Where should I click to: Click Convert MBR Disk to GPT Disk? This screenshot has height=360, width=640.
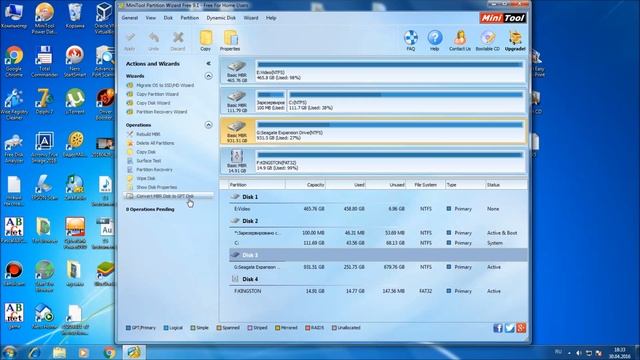[168, 196]
